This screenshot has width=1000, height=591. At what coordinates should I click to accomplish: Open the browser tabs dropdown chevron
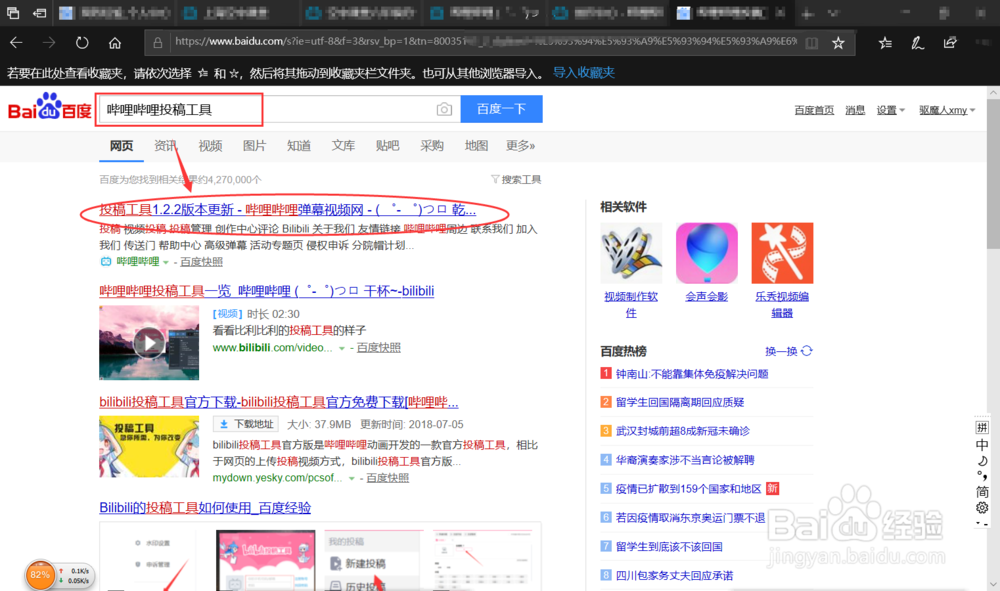click(x=834, y=13)
